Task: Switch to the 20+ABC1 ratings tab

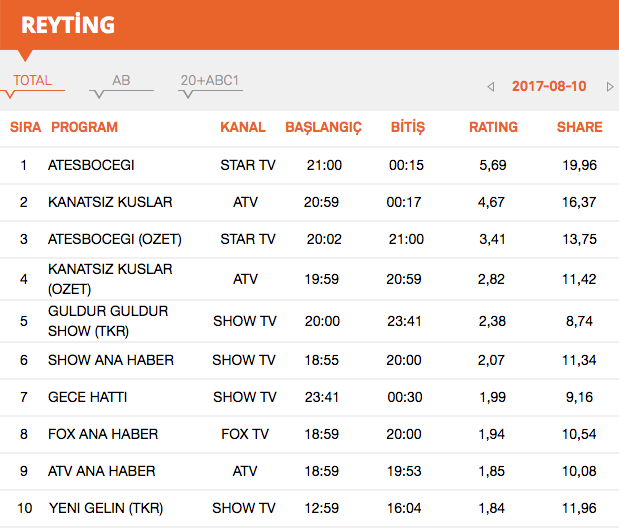Action: [x=210, y=81]
